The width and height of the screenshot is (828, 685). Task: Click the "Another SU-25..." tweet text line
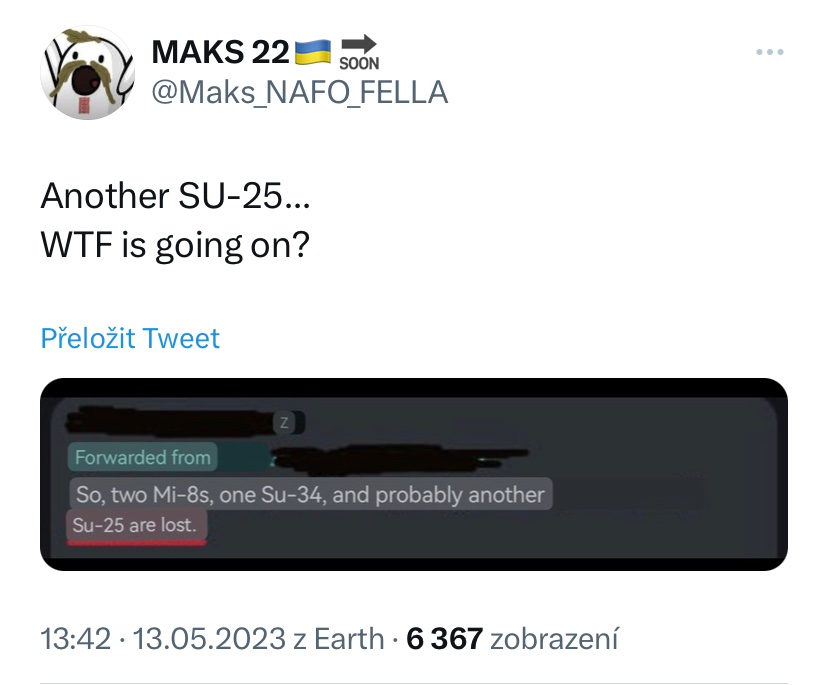tap(175, 196)
